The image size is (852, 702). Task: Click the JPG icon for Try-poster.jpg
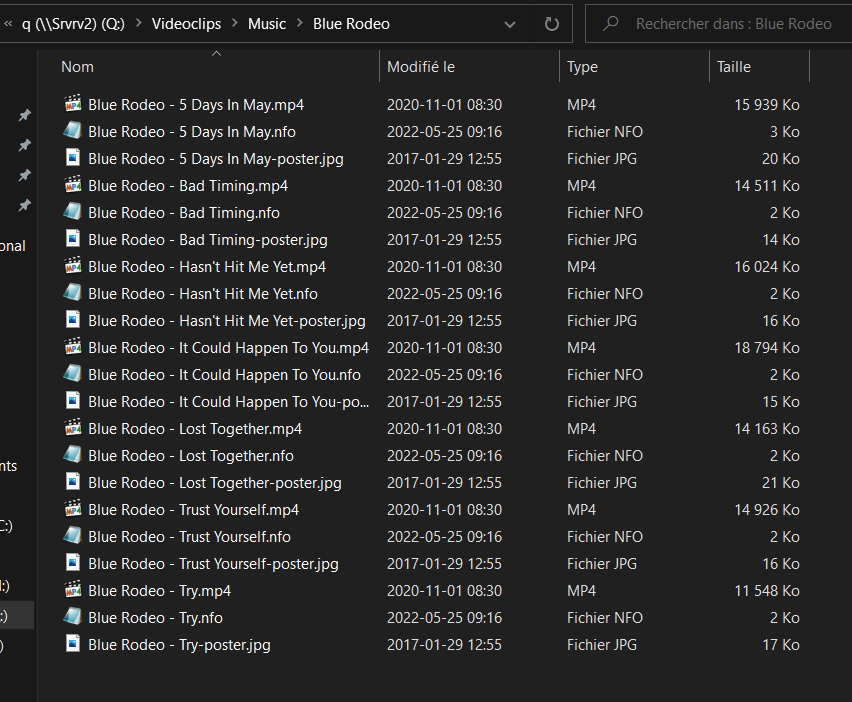point(72,644)
